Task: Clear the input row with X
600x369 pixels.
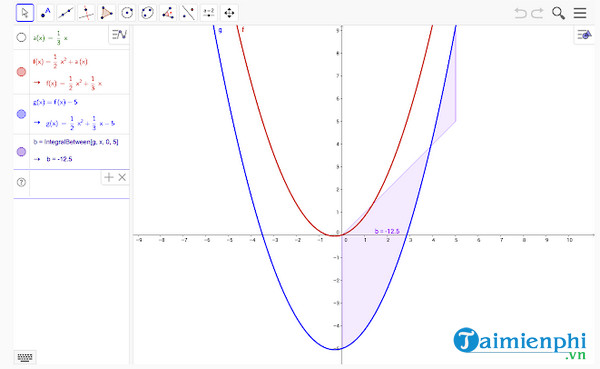Action: 122,177
